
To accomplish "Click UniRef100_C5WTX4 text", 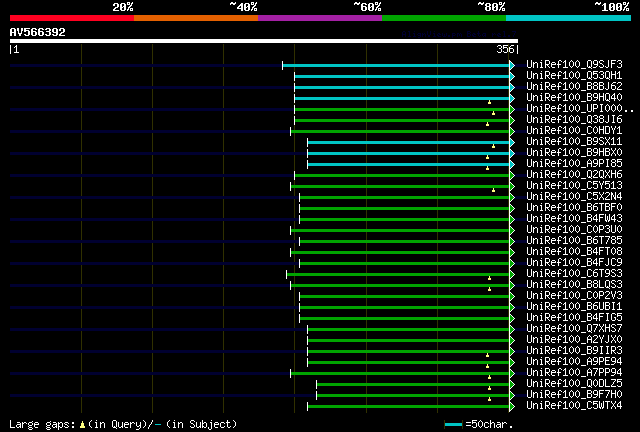I will [574, 406].
